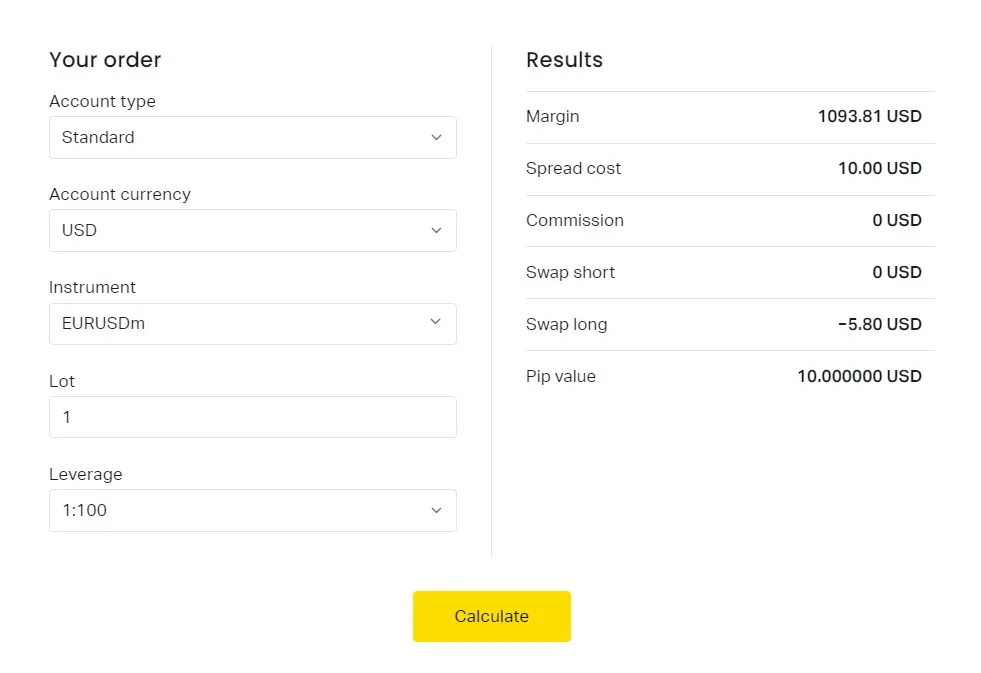Screen dimensions: 981x673
Task: Click the Swap short result row
Action: (x=730, y=272)
